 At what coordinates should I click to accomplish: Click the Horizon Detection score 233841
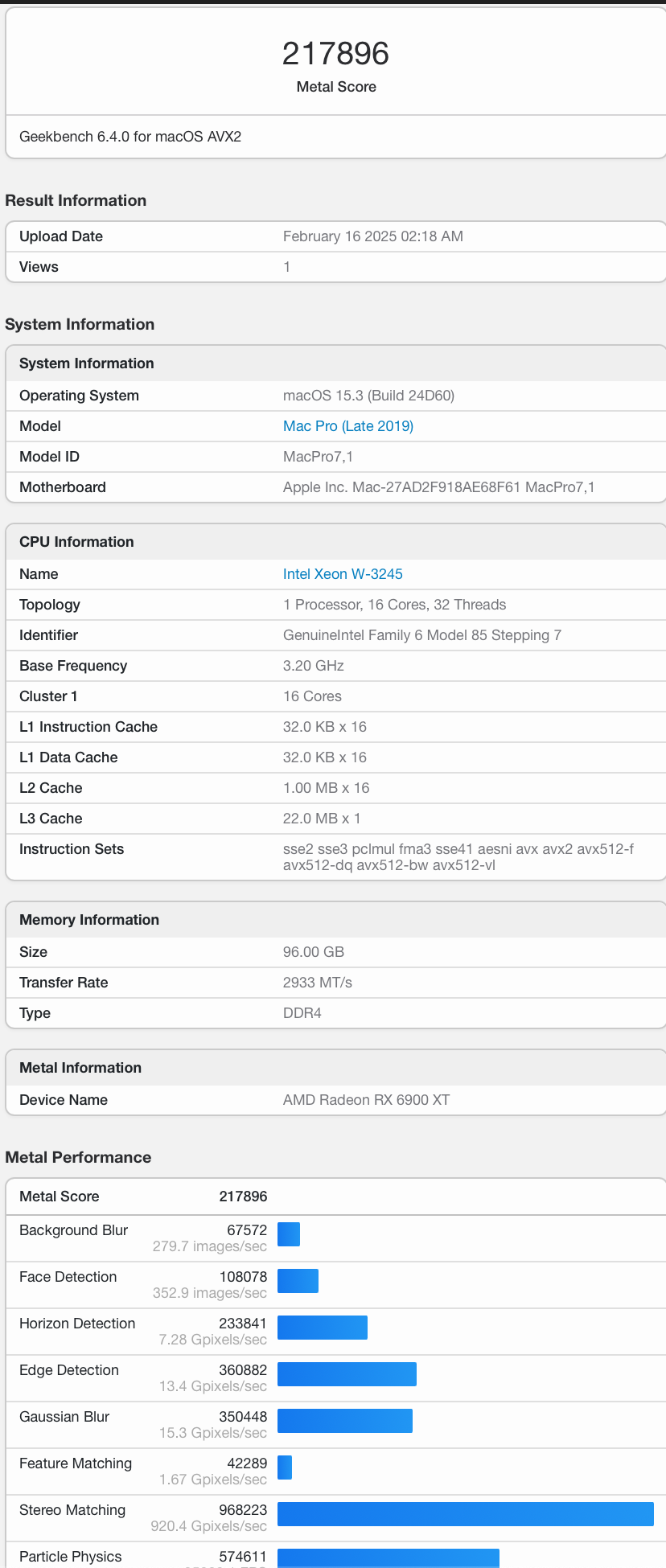tap(243, 1324)
